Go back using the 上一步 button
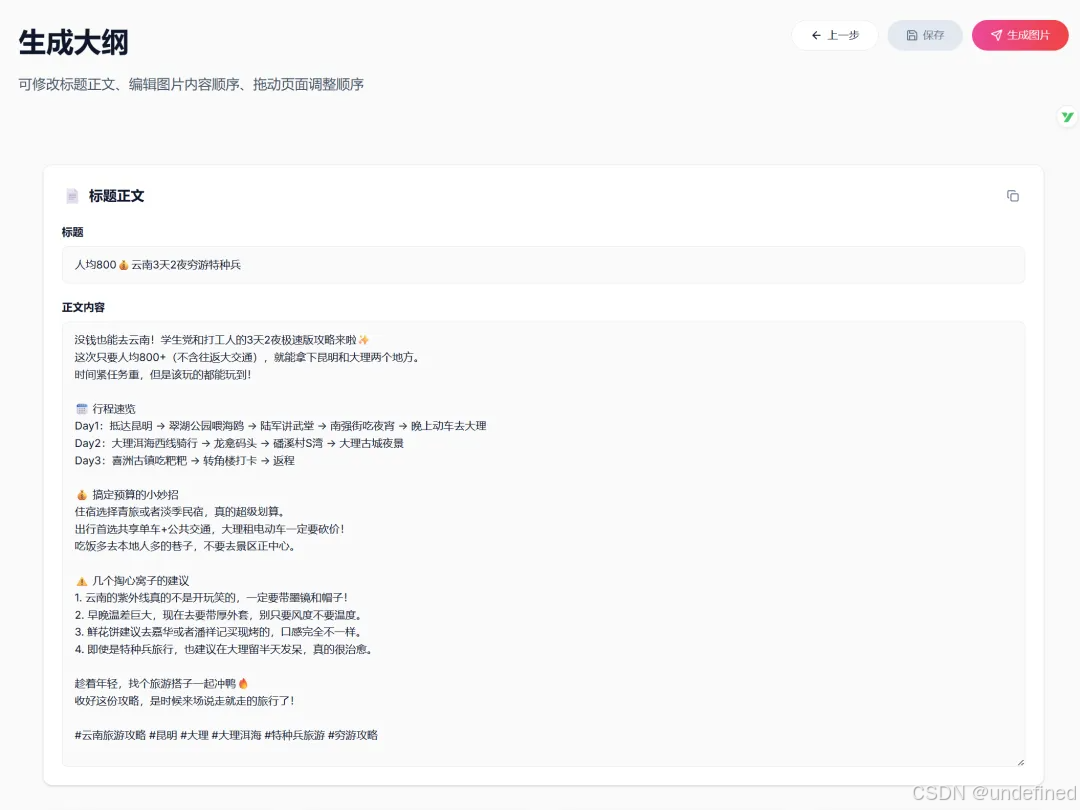 pos(835,35)
